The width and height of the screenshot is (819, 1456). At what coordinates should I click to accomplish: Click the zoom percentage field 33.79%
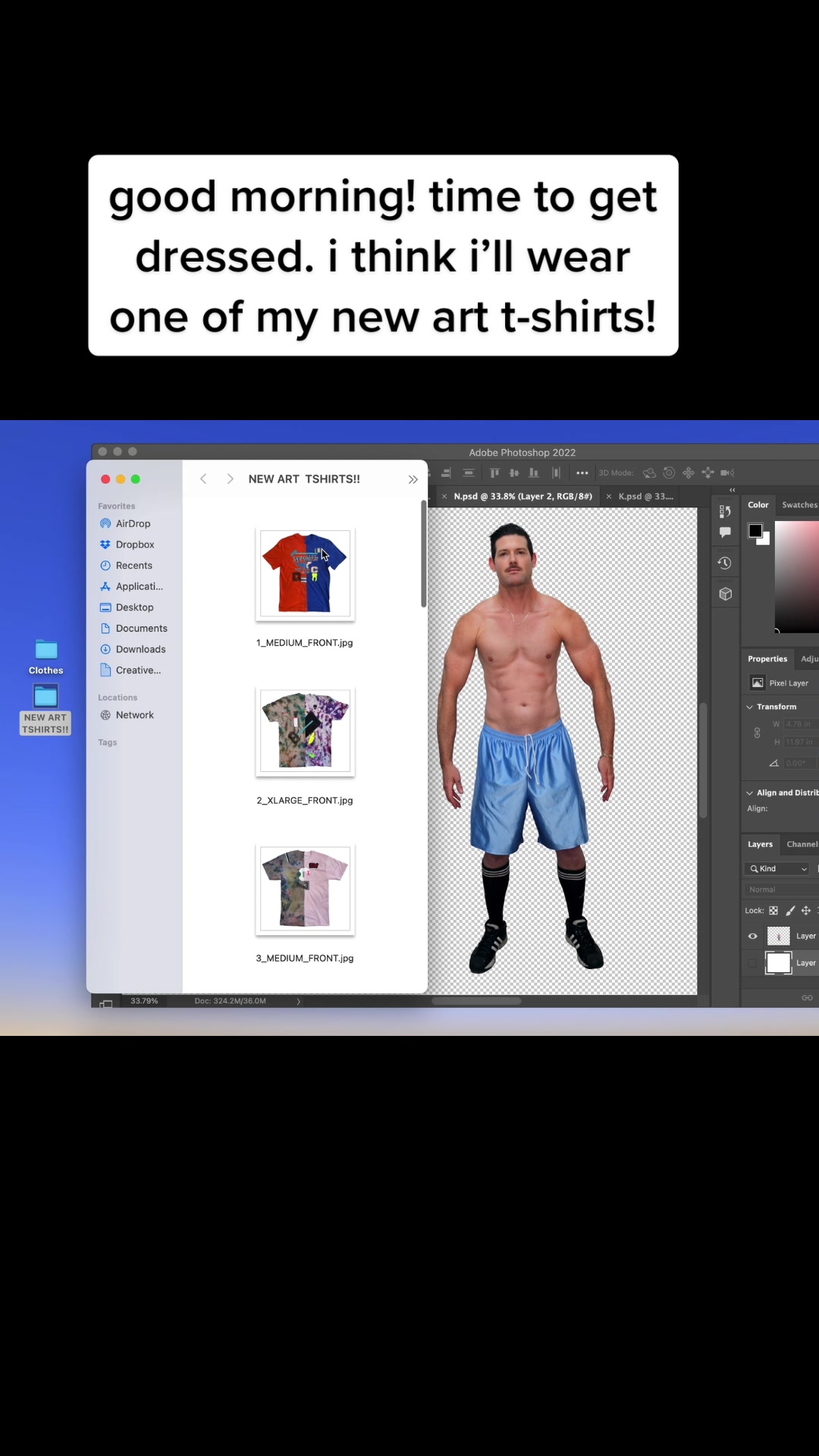(x=144, y=1001)
